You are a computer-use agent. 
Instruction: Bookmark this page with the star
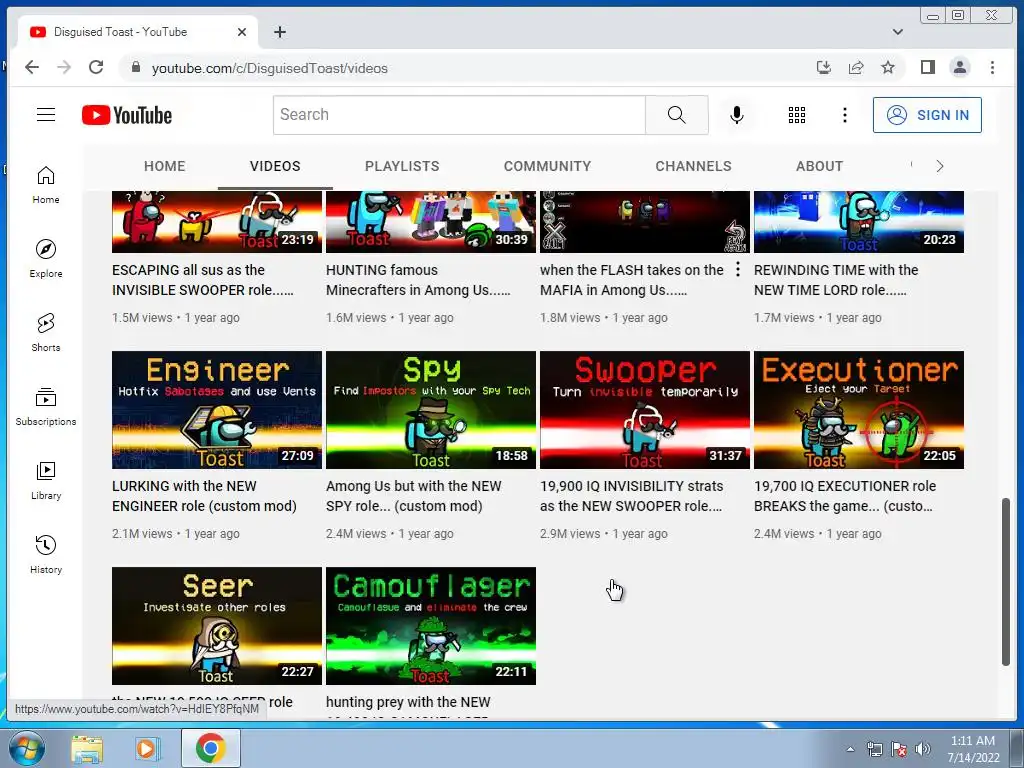[x=888, y=67]
